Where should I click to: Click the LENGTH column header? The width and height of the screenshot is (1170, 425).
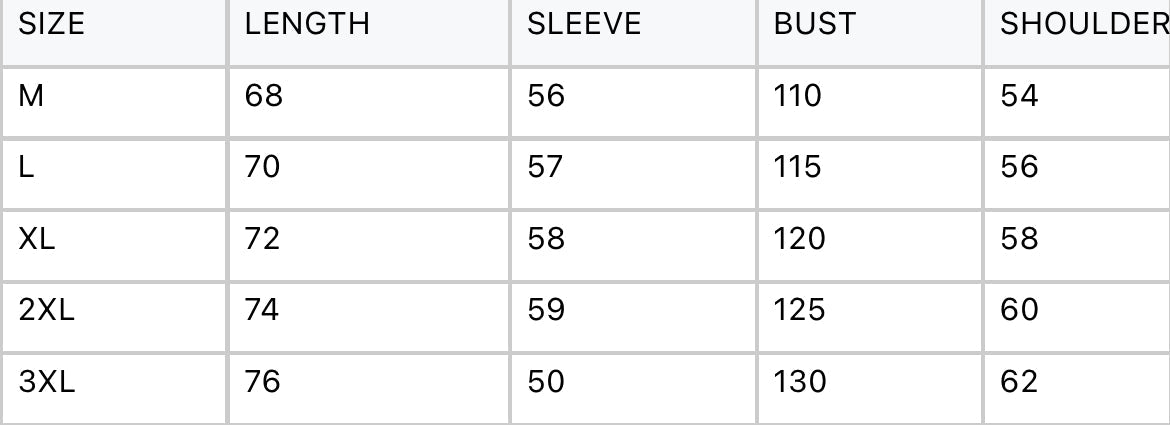(x=307, y=25)
